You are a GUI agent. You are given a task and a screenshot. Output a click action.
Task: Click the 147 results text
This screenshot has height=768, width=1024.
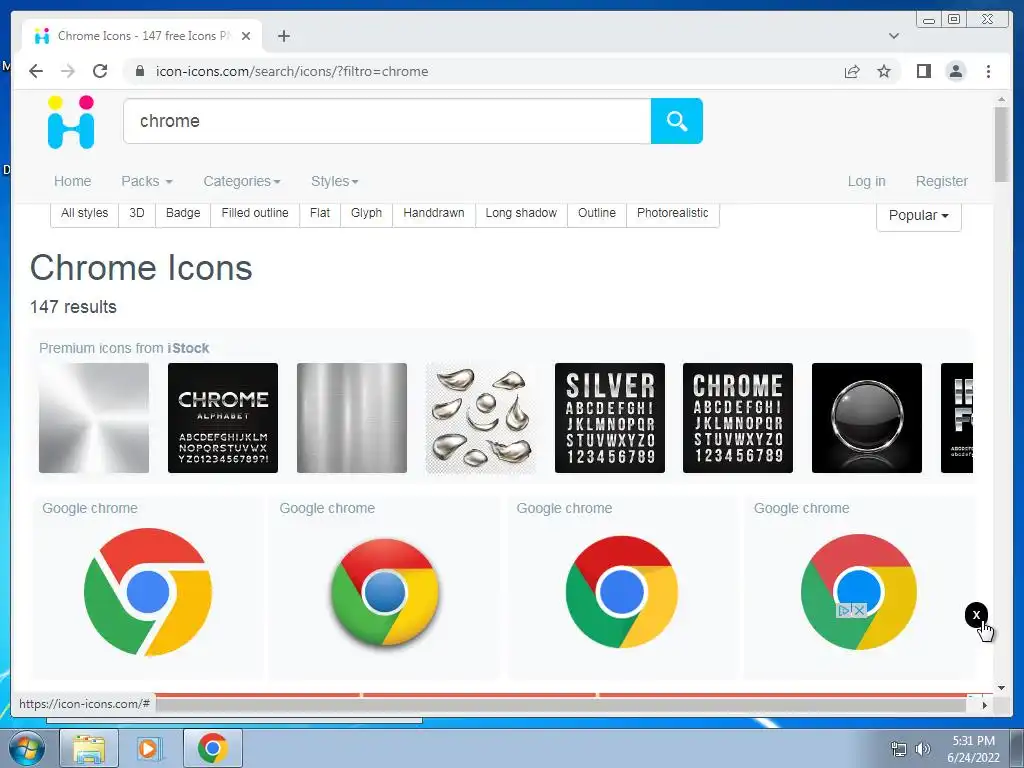tap(73, 307)
